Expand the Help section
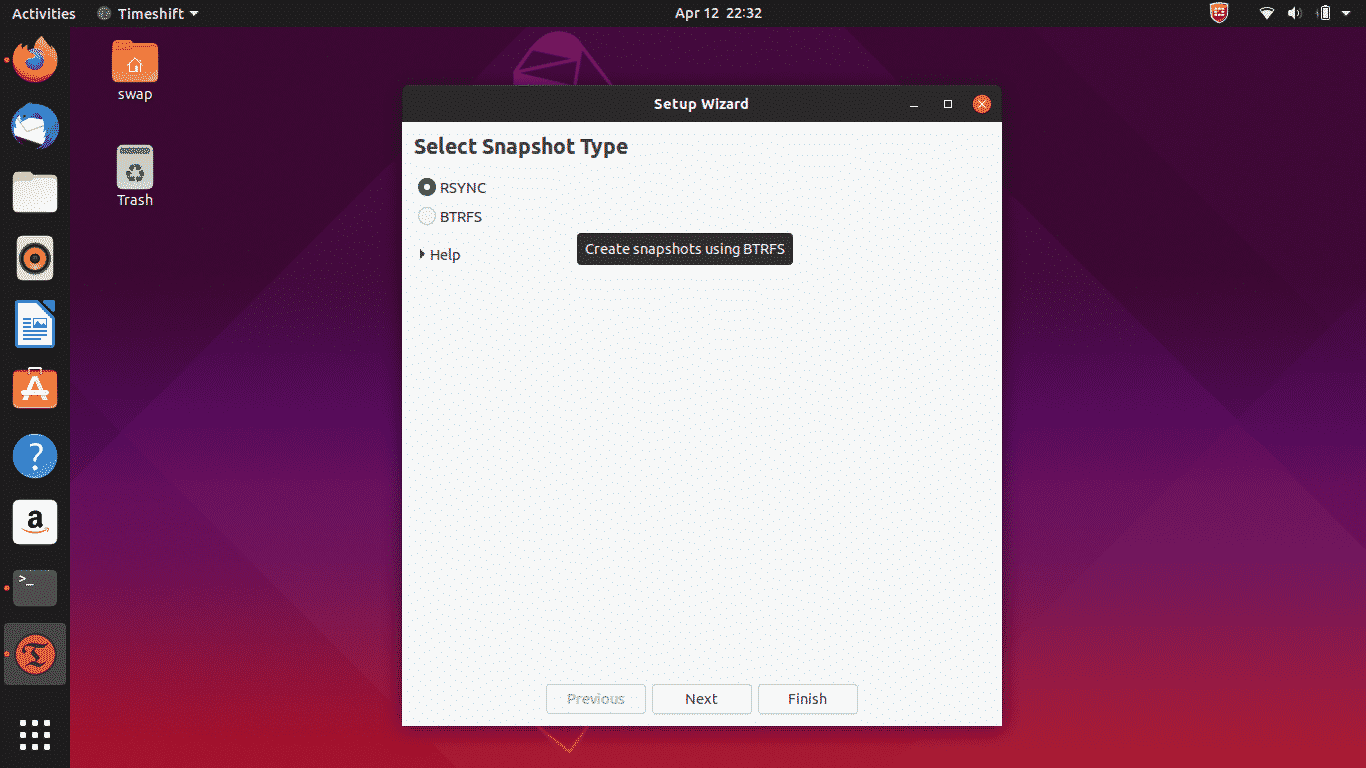 [x=440, y=255]
